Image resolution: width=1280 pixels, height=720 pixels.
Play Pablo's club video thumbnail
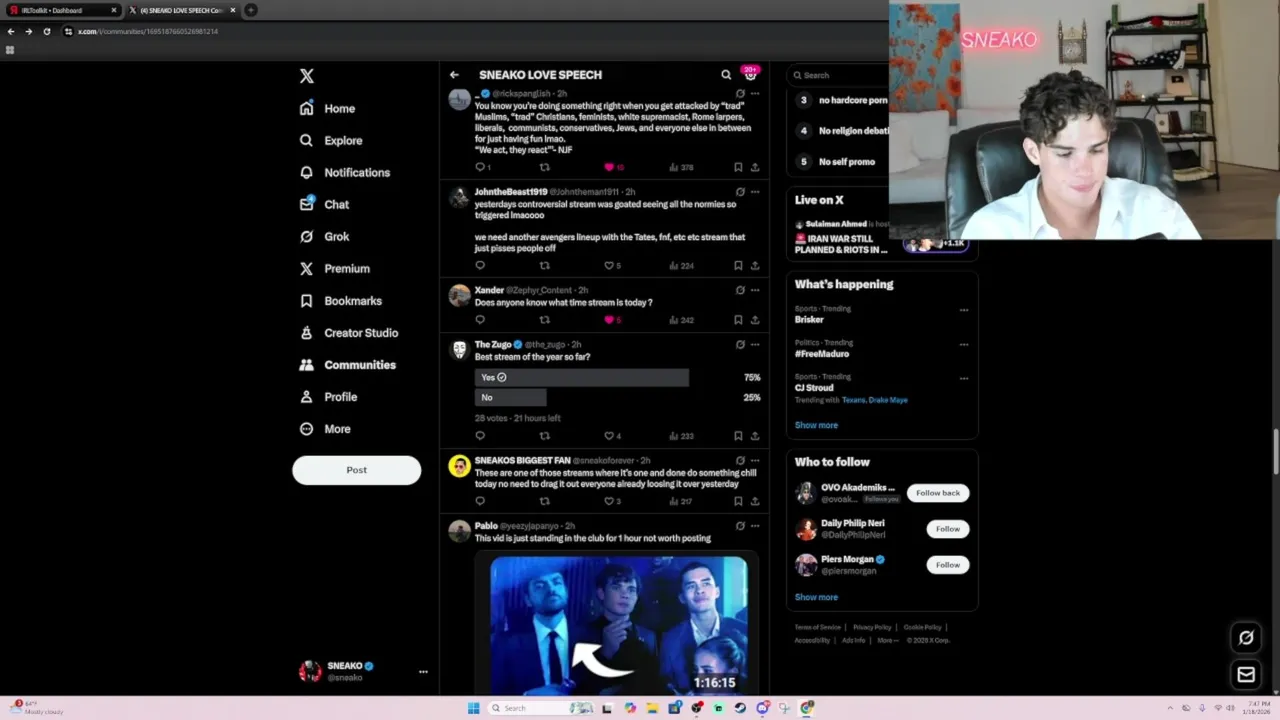618,625
